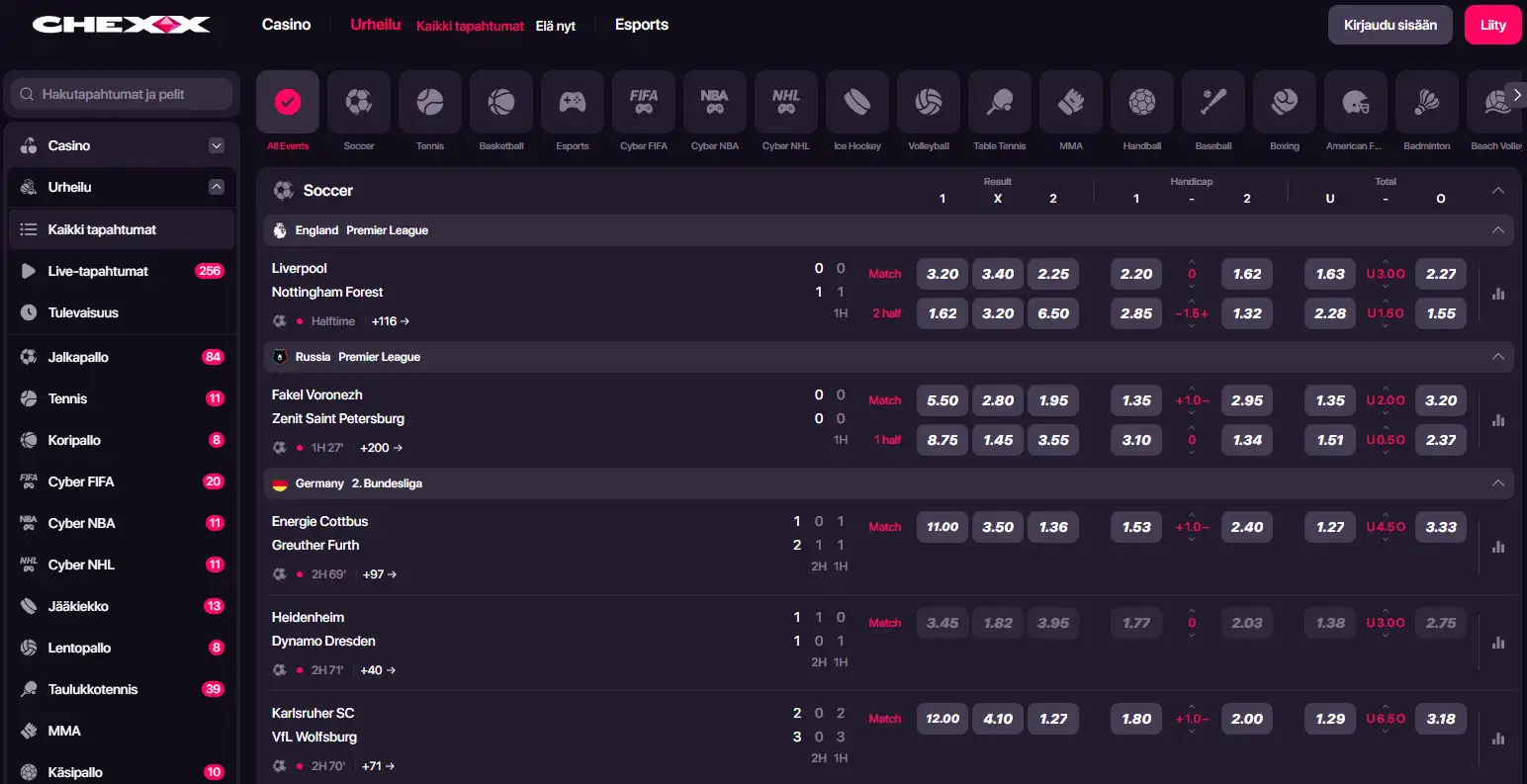Bet on Liverpool match win at 3.20

tap(943, 274)
